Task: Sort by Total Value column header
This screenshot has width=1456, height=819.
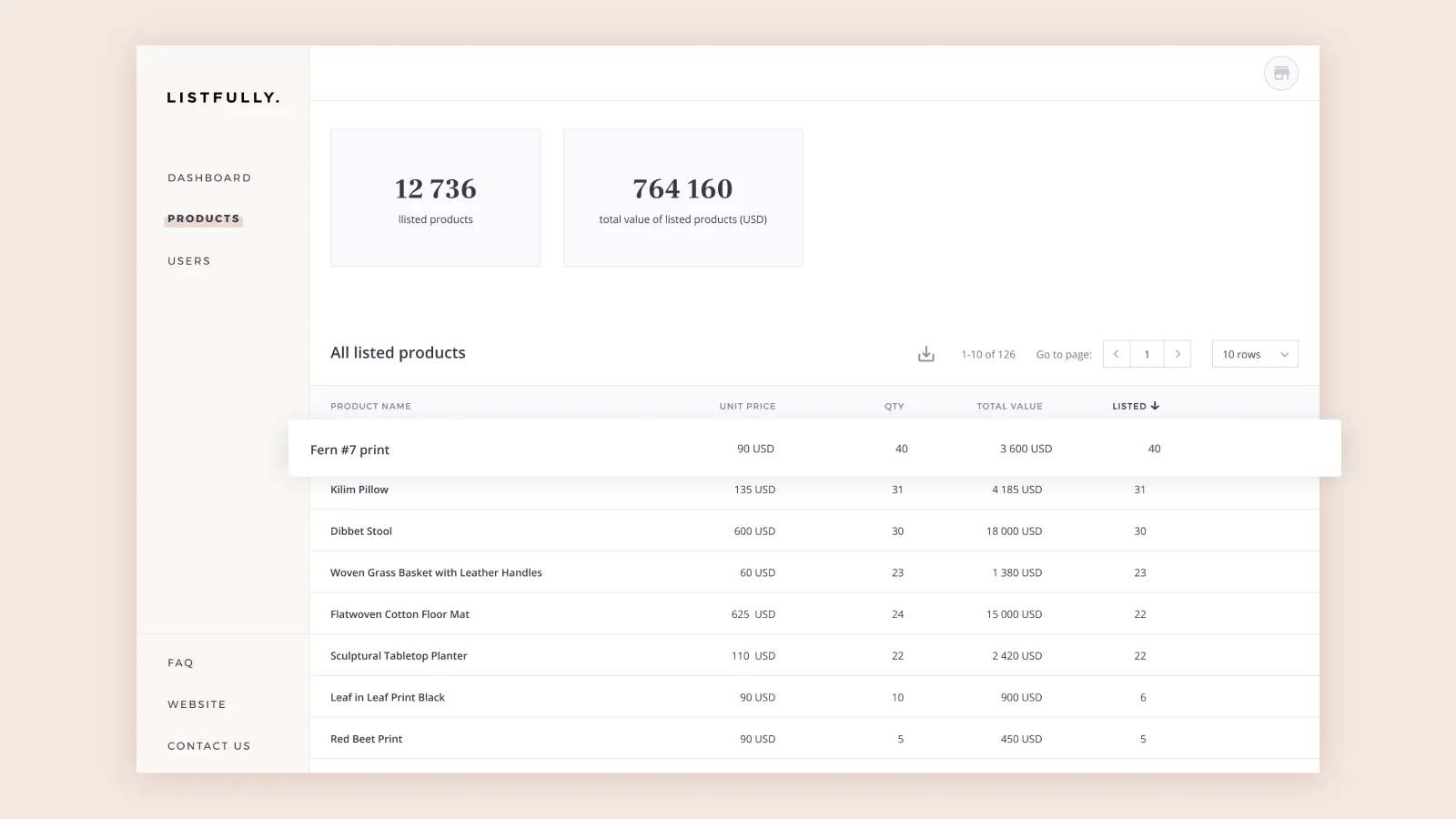Action: coord(1009,406)
